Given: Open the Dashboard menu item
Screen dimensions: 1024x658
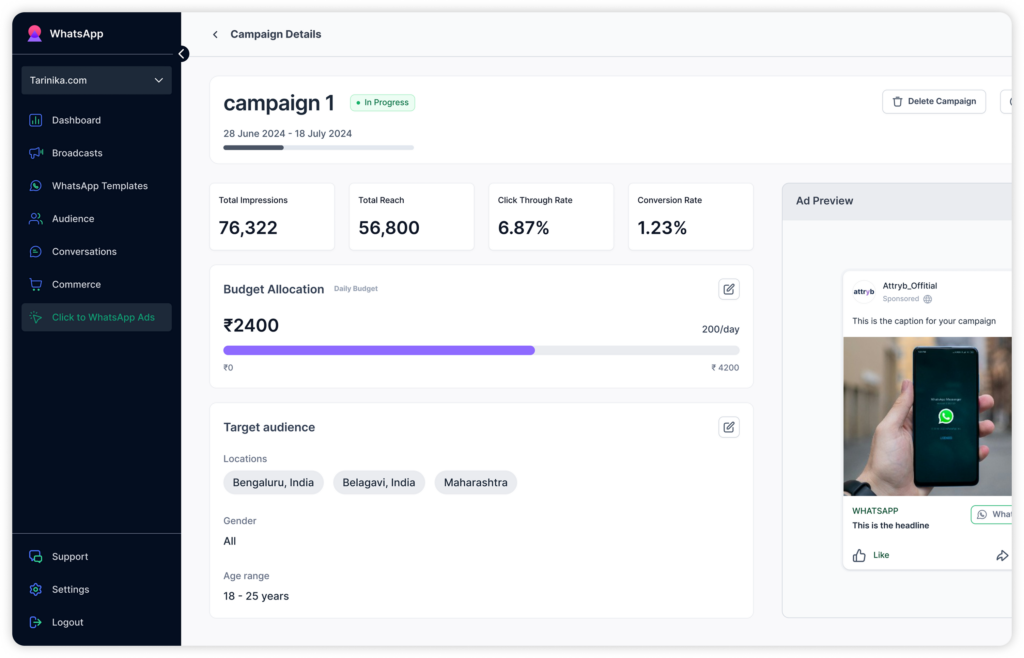Looking at the screenshot, I should click(76, 120).
